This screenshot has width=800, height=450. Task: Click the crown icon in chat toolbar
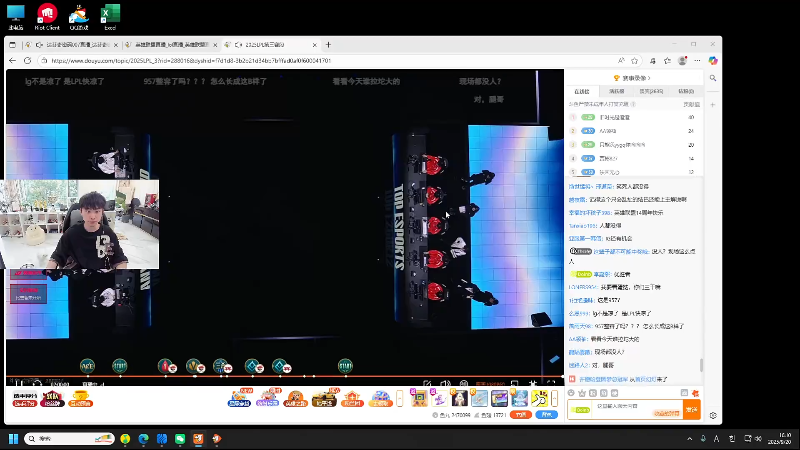tap(582, 393)
